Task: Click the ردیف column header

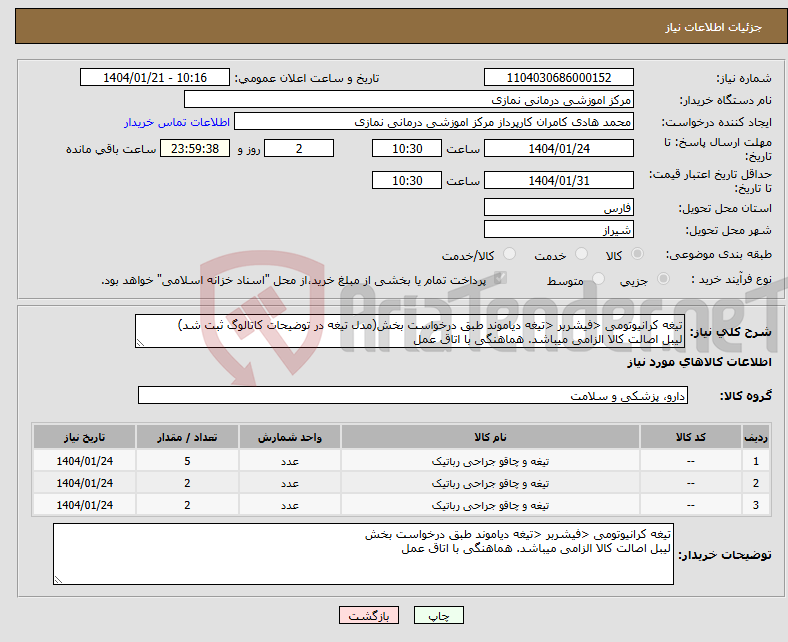Action: click(x=756, y=437)
